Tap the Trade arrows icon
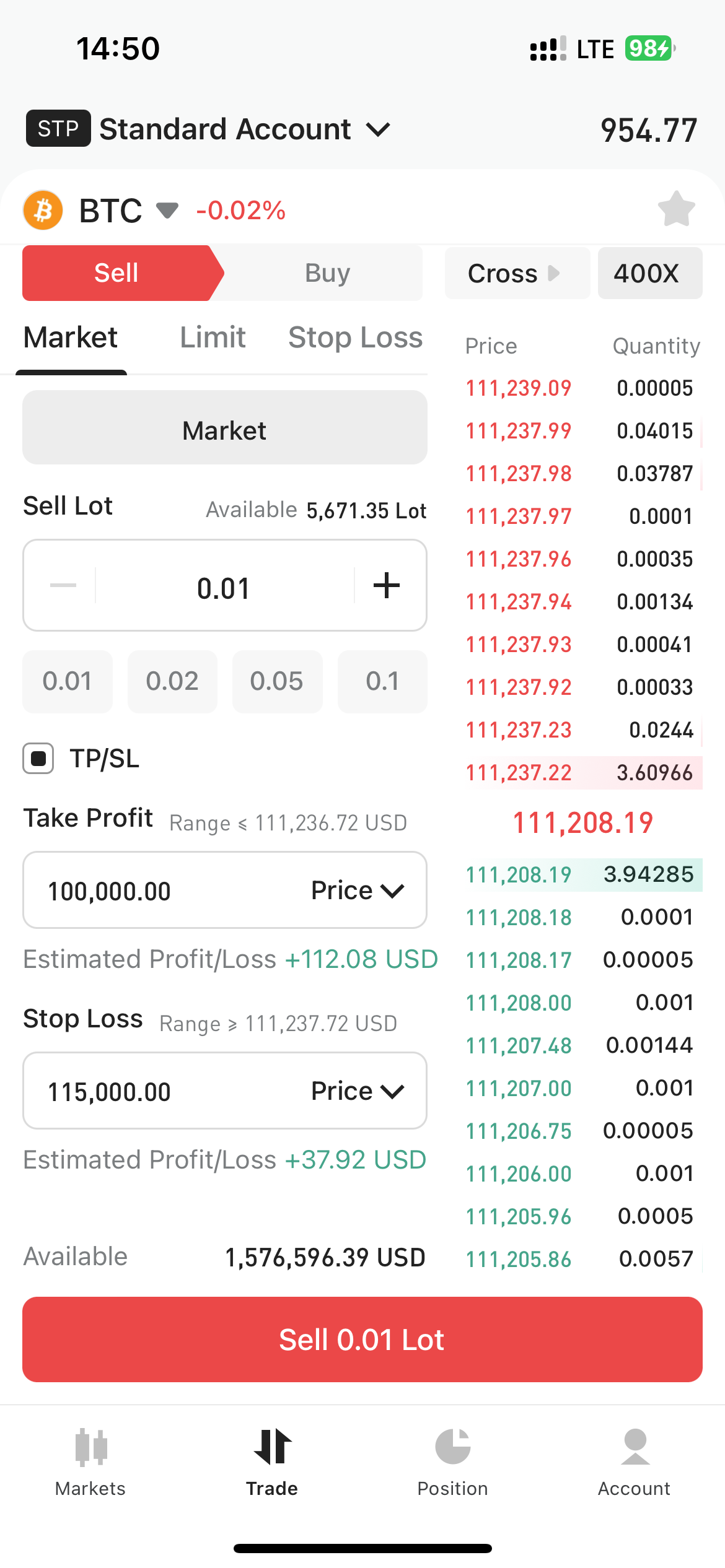Image resolution: width=725 pixels, height=1568 pixels. 272,1447
